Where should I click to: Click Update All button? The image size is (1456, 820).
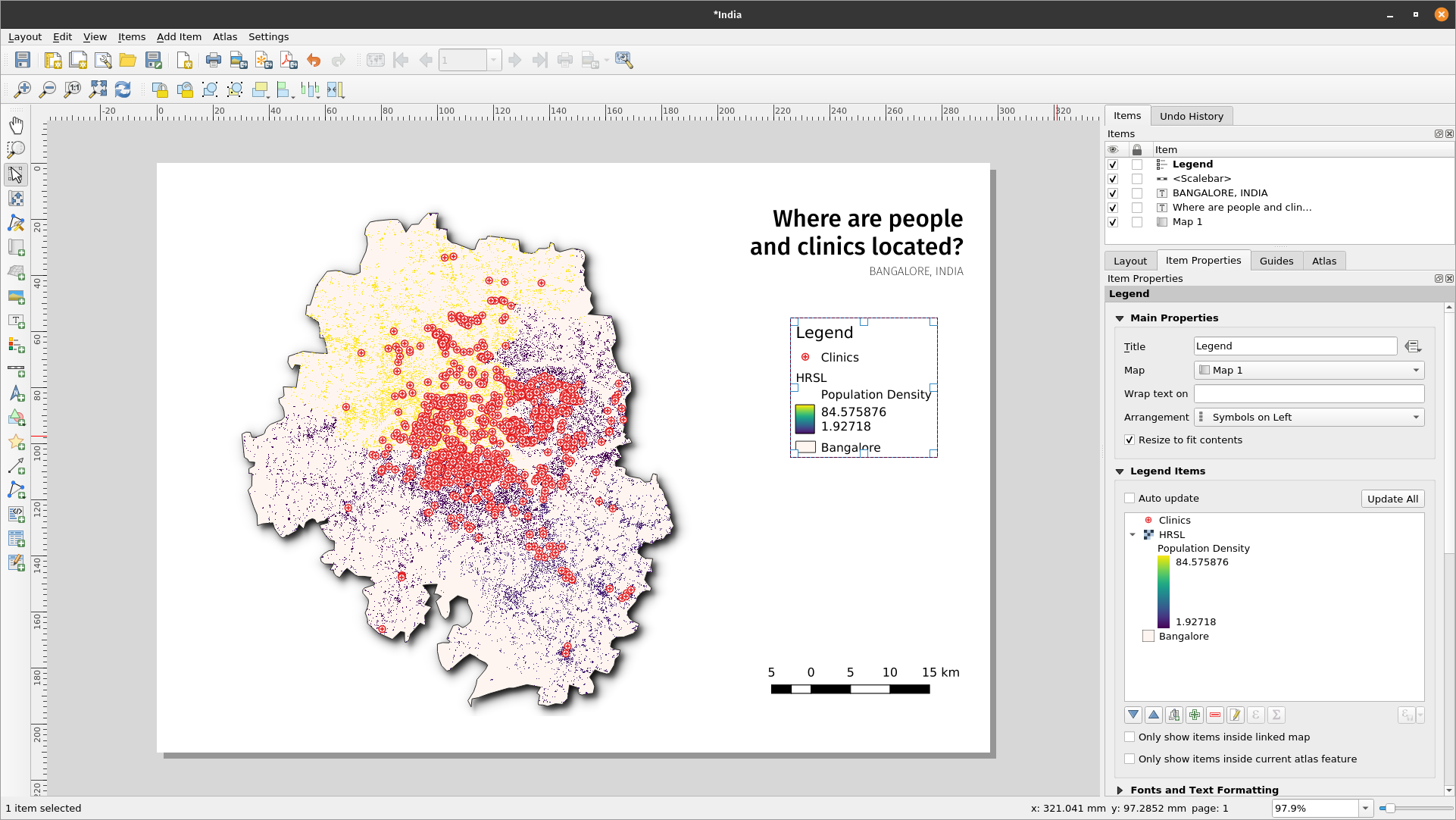pos(1392,499)
